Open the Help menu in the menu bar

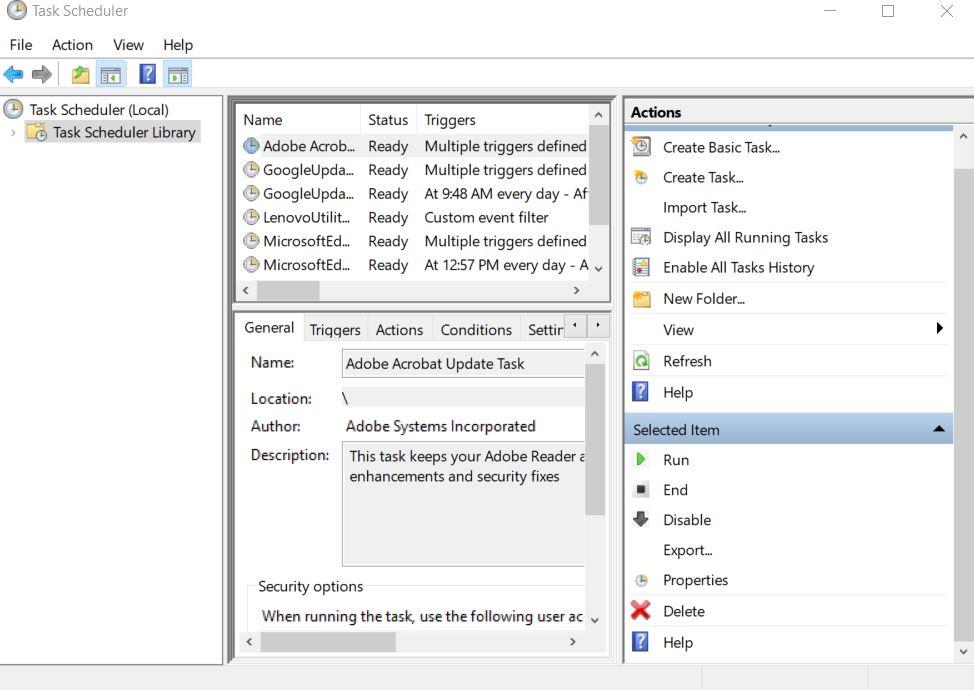click(178, 45)
